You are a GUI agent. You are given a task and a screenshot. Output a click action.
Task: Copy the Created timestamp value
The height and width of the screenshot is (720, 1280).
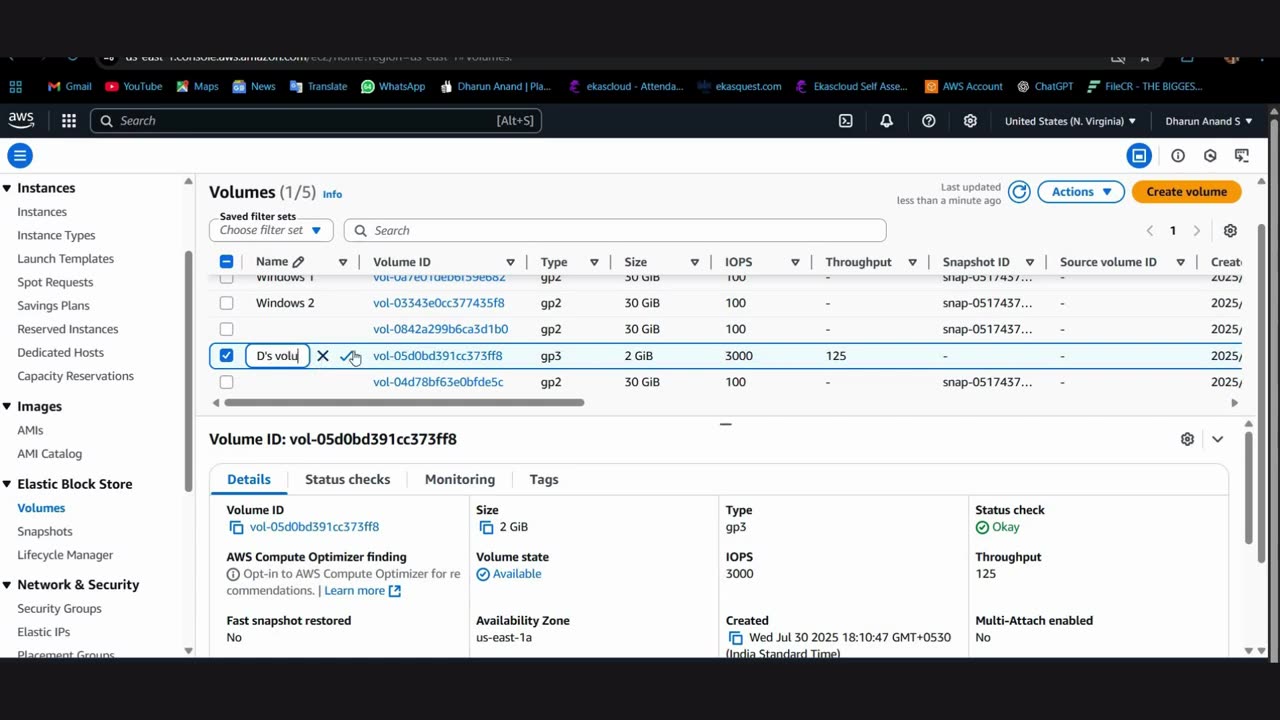[735, 638]
